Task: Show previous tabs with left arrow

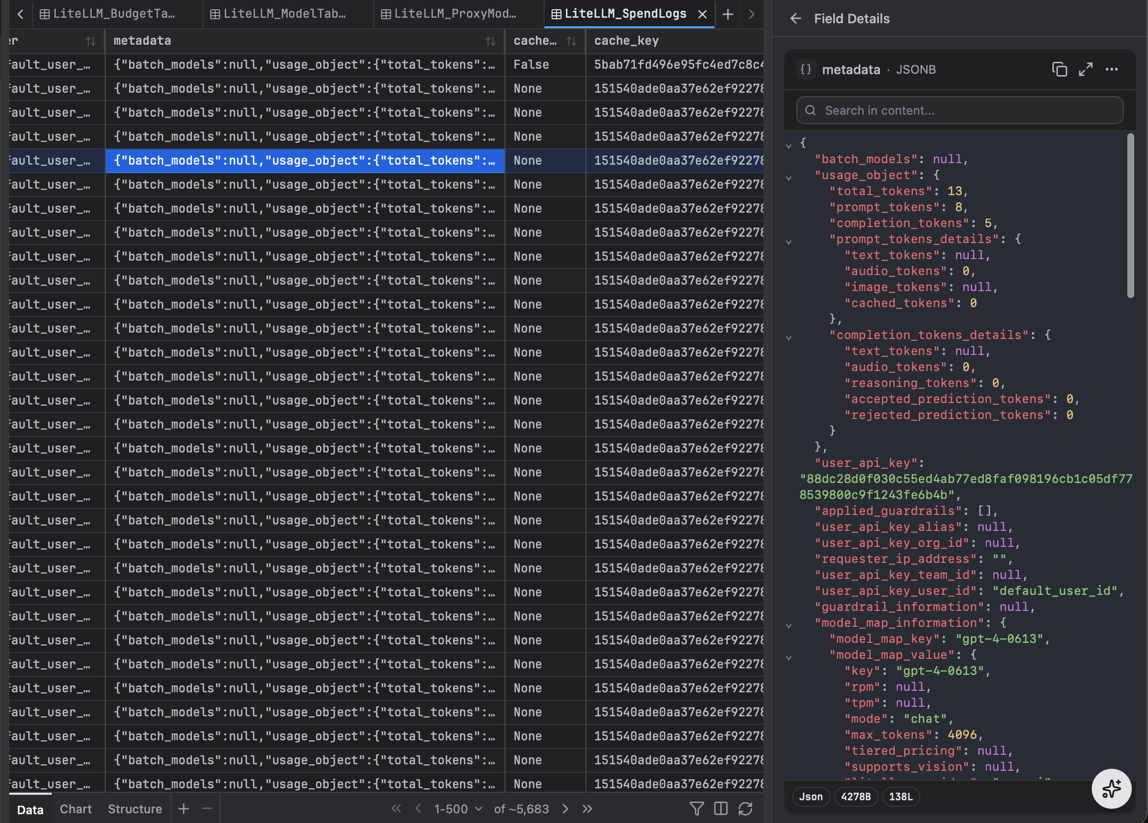Action: (x=20, y=14)
